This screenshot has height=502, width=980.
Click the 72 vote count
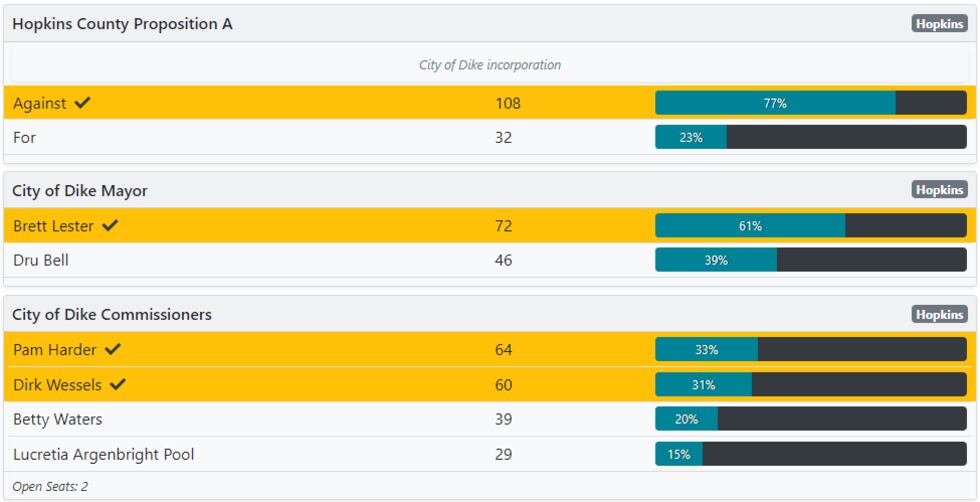click(x=503, y=226)
